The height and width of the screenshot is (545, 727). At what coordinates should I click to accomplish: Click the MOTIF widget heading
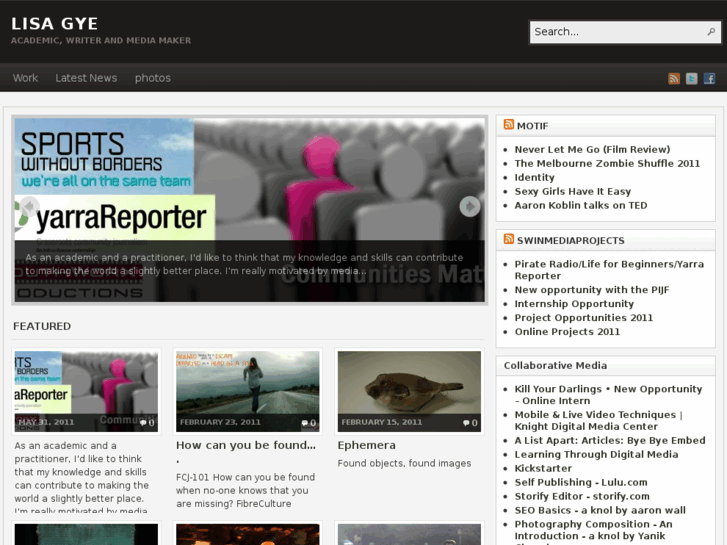(532, 126)
